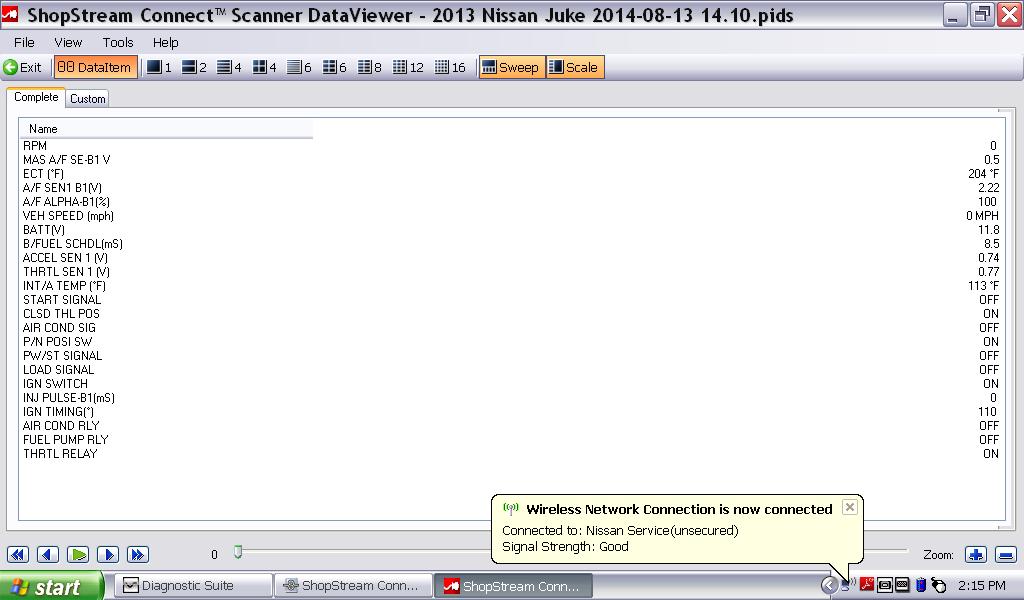Pick the 6-pane grid graph layout
This screenshot has width=1024, height=600.
pyautogui.click(x=334, y=67)
